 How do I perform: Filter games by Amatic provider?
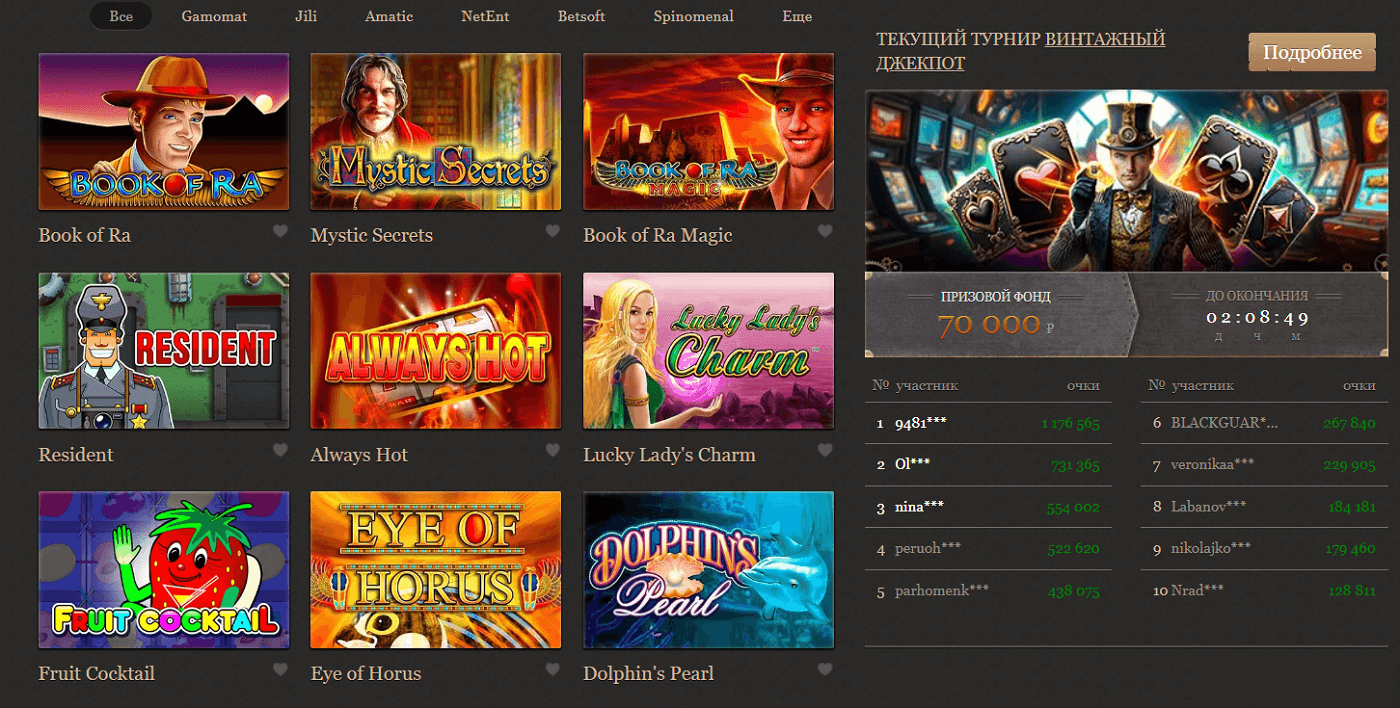[389, 16]
